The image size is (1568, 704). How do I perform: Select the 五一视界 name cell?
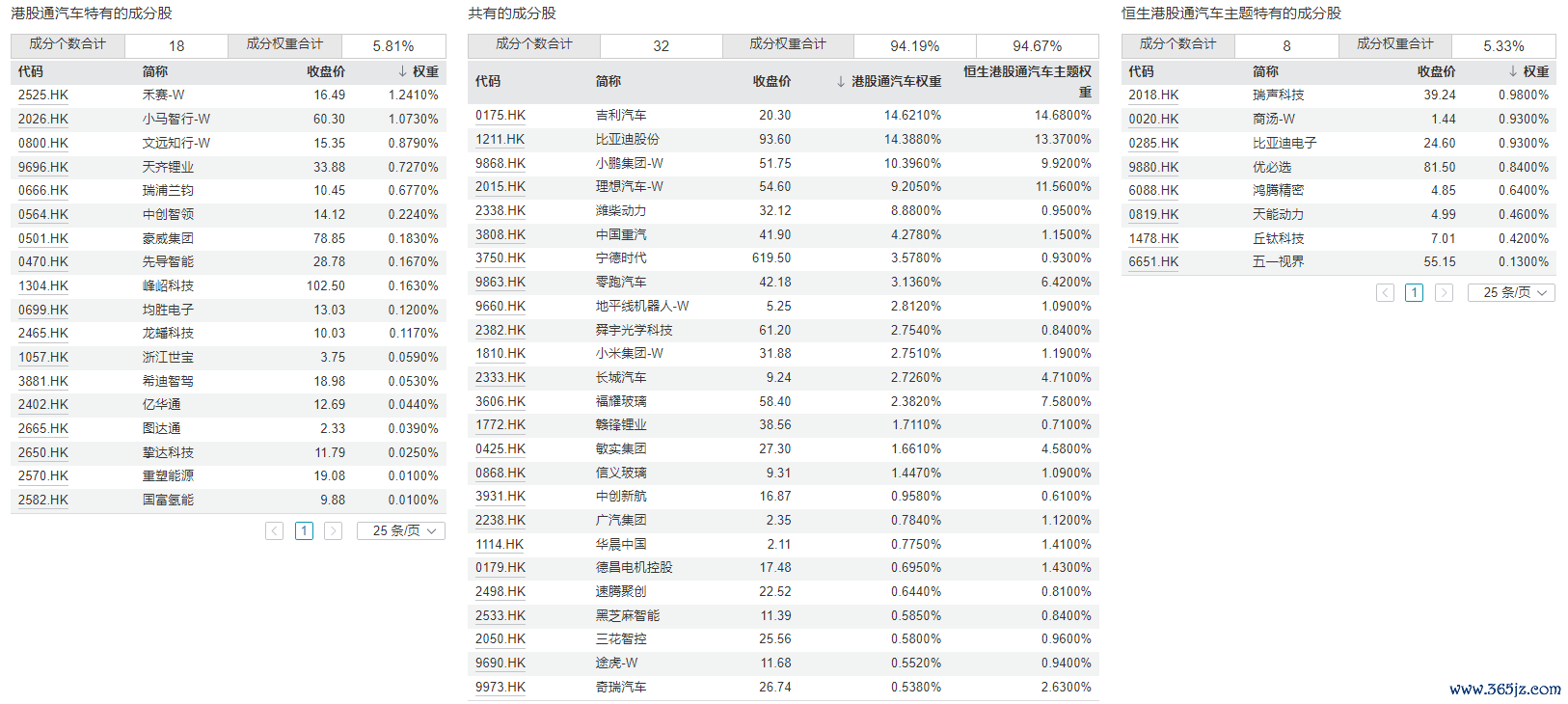[1279, 262]
